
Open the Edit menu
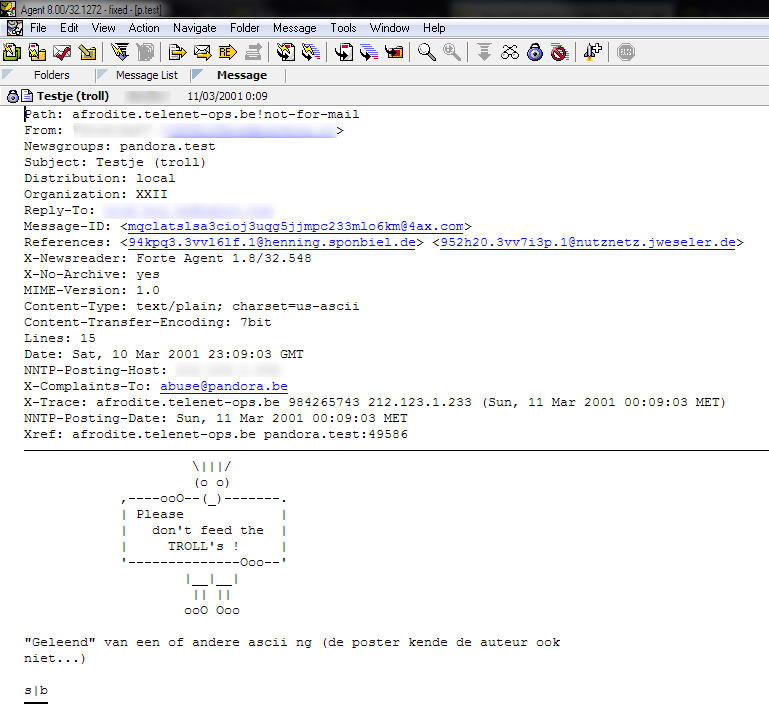click(x=69, y=28)
